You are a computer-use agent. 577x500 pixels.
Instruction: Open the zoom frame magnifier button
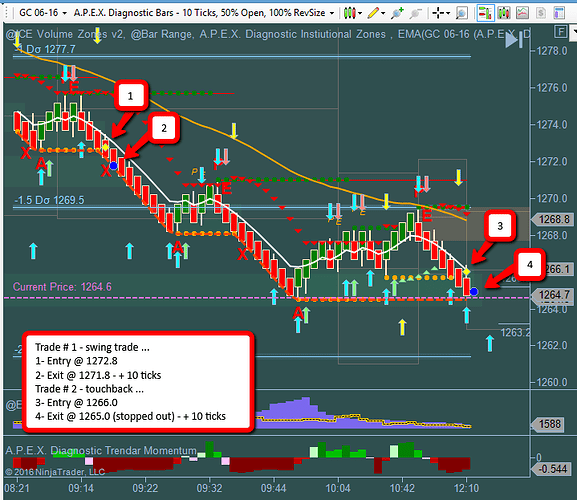461,13
